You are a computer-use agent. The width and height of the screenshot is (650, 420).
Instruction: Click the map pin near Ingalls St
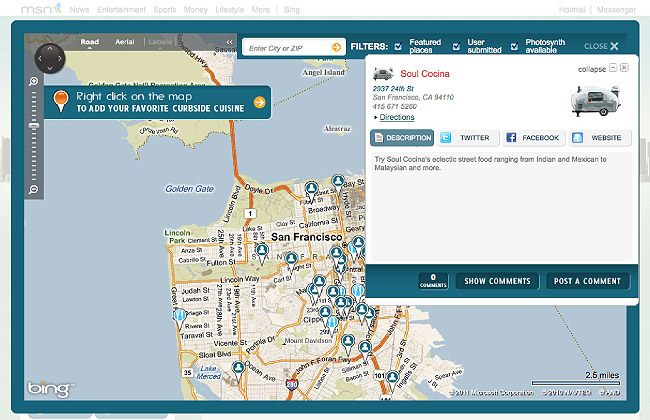(392, 381)
